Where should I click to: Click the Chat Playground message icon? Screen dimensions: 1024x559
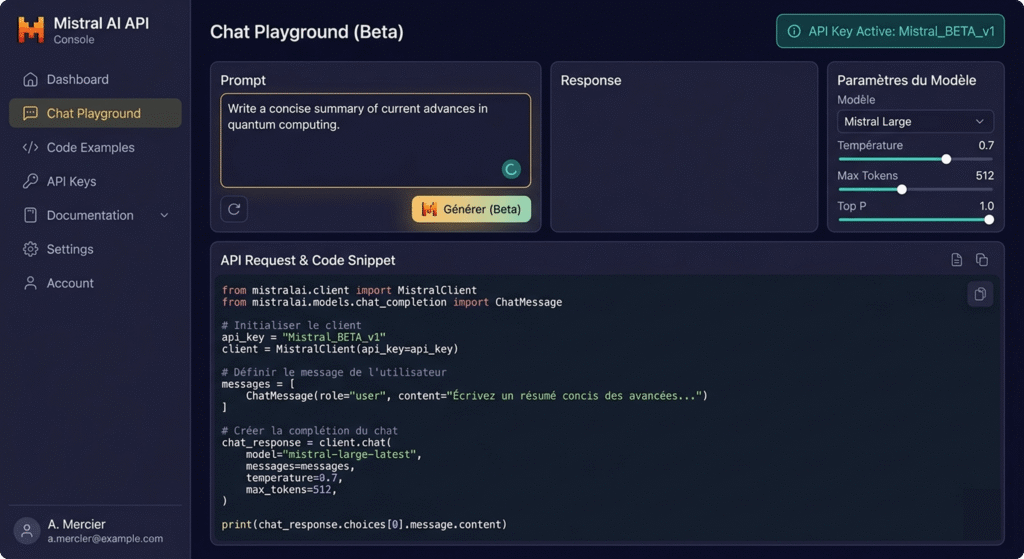click(30, 113)
